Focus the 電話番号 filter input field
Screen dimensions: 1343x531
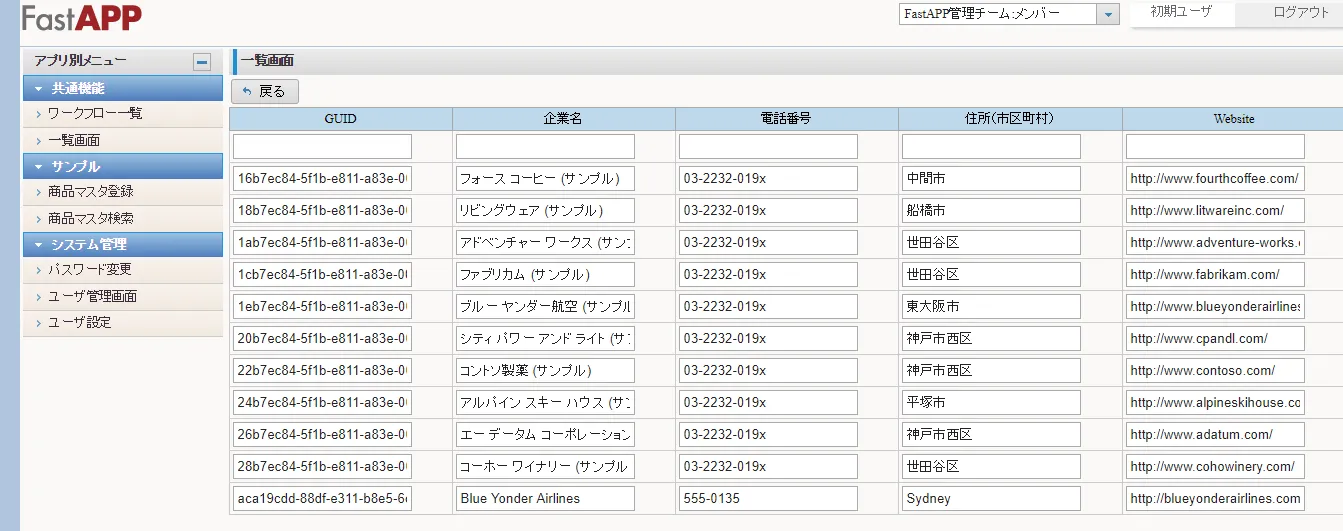coord(768,147)
